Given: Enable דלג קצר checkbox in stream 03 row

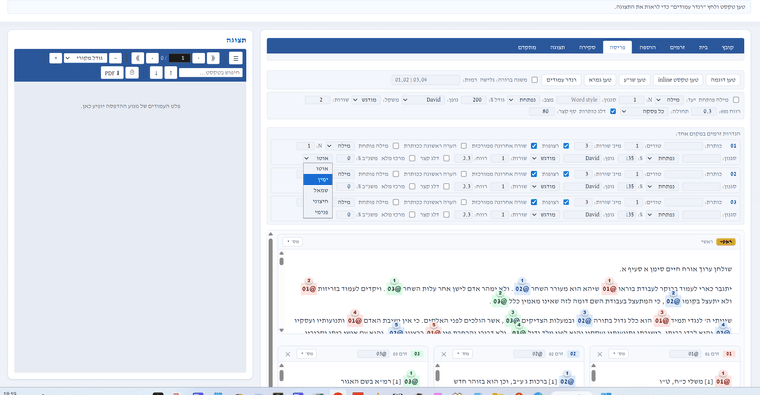Looking at the screenshot, I should click(446, 215).
